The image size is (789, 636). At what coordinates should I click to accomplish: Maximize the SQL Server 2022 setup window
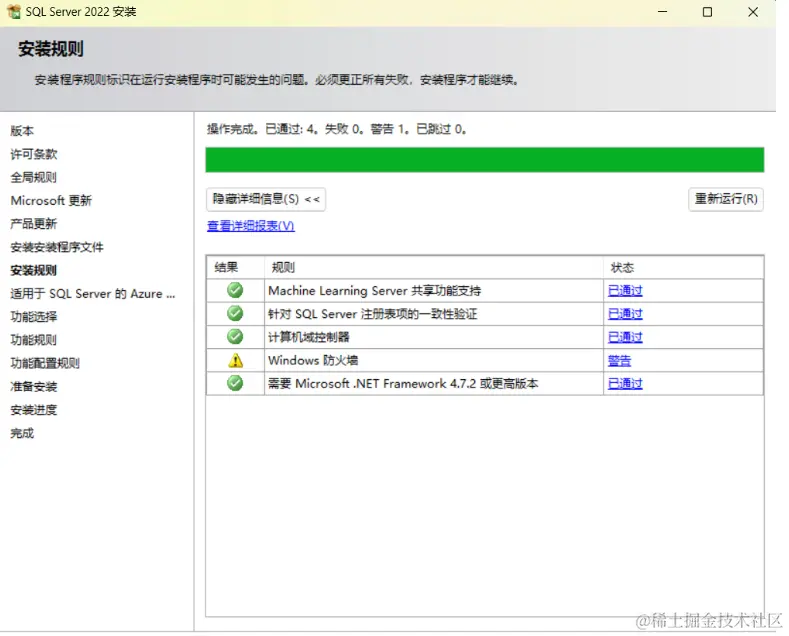pyautogui.click(x=707, y=12)
